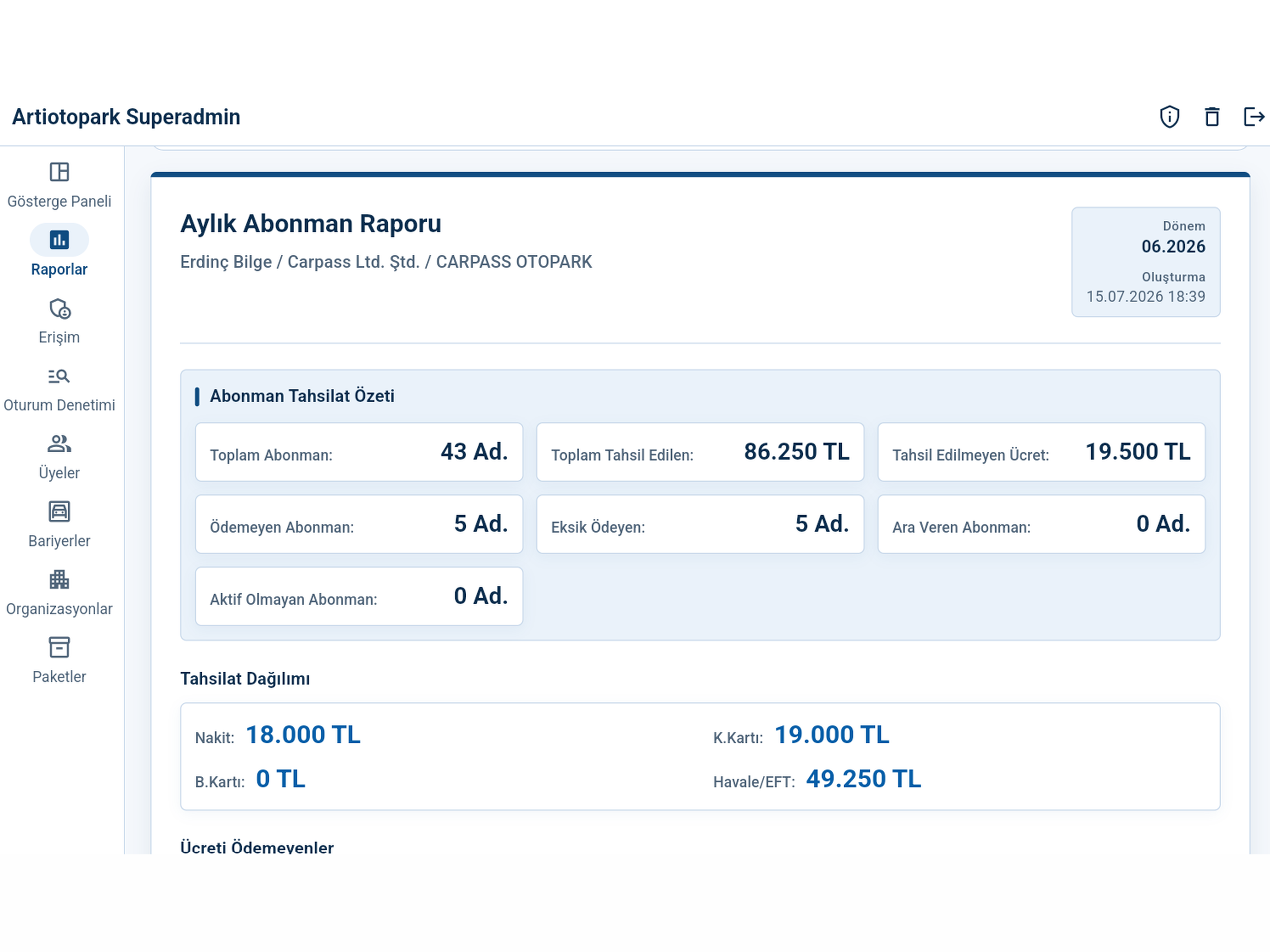Screen dimensions: 1270x952
Task: Click the Ücreti Ödemeyenler section heading
Action: click(257, 847)
